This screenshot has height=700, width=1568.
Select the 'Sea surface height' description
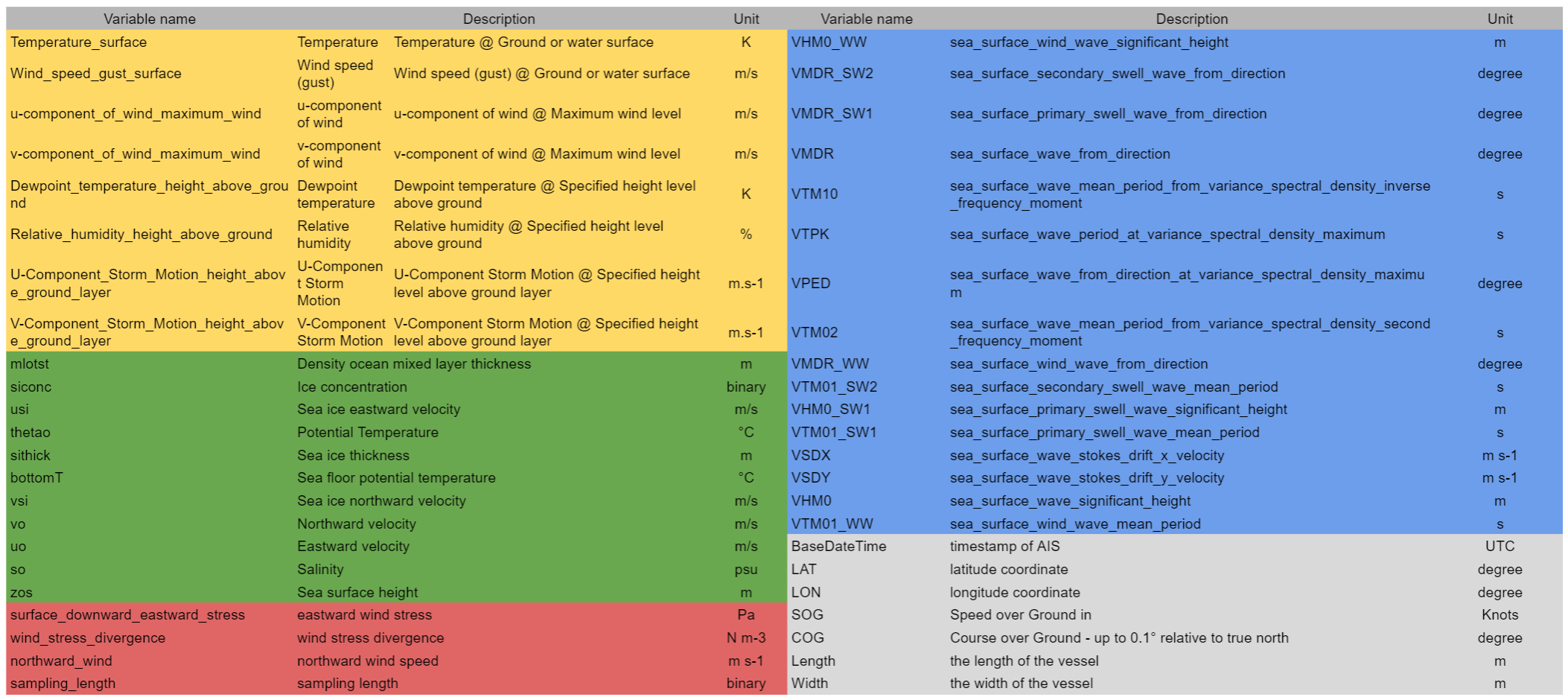(357, 593)
